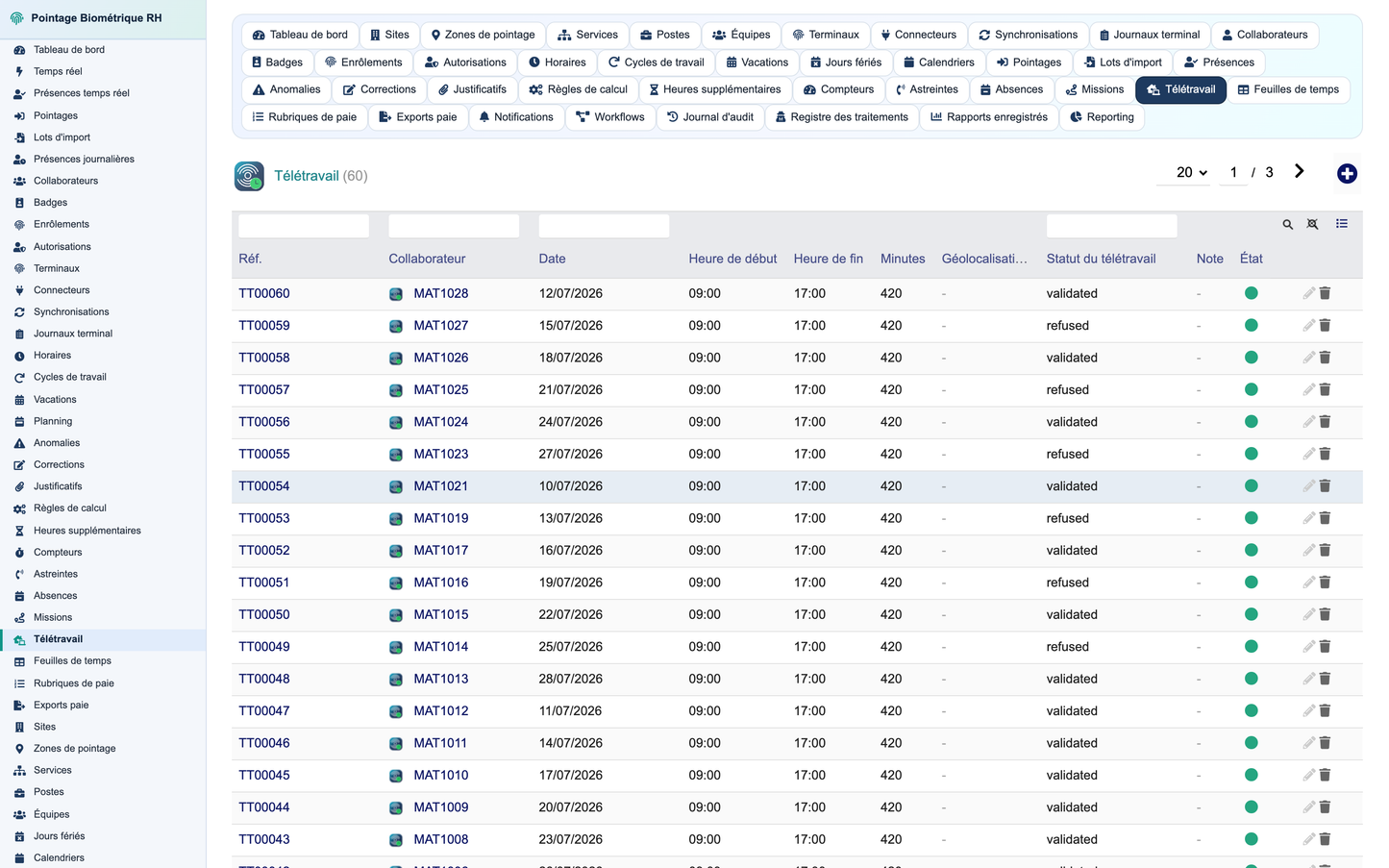This screenshot has width=1389, height=868.
Task: Open the Journal d'audit top tab
Action: click(710, 117)
